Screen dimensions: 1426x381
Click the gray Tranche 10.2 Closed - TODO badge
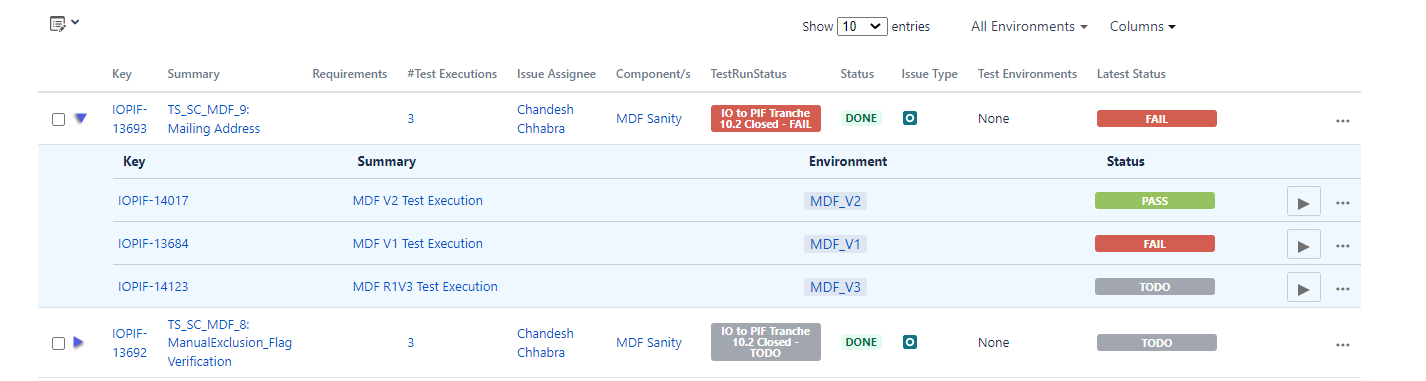click(765, 342)
